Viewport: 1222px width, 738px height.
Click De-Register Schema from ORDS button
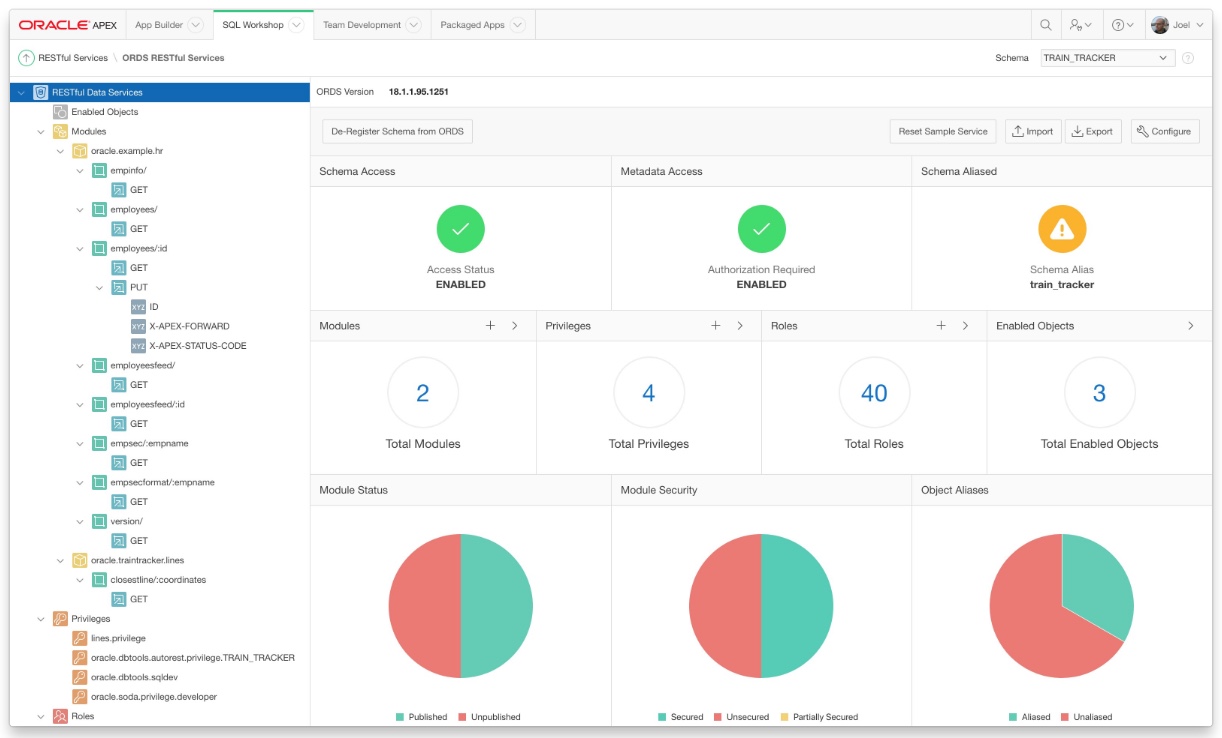point(397,131)
